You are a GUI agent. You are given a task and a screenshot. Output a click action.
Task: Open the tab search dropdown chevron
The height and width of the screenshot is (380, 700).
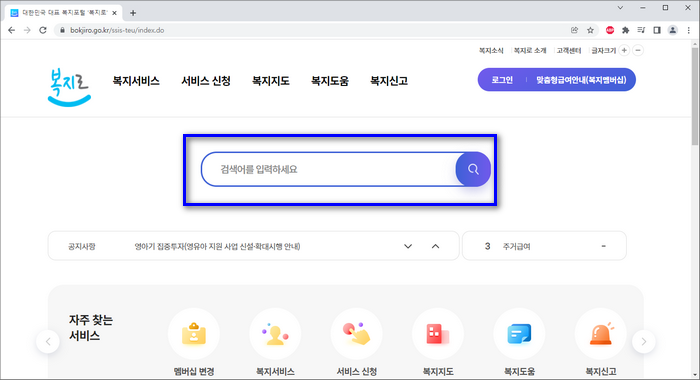tap(620, 8)
